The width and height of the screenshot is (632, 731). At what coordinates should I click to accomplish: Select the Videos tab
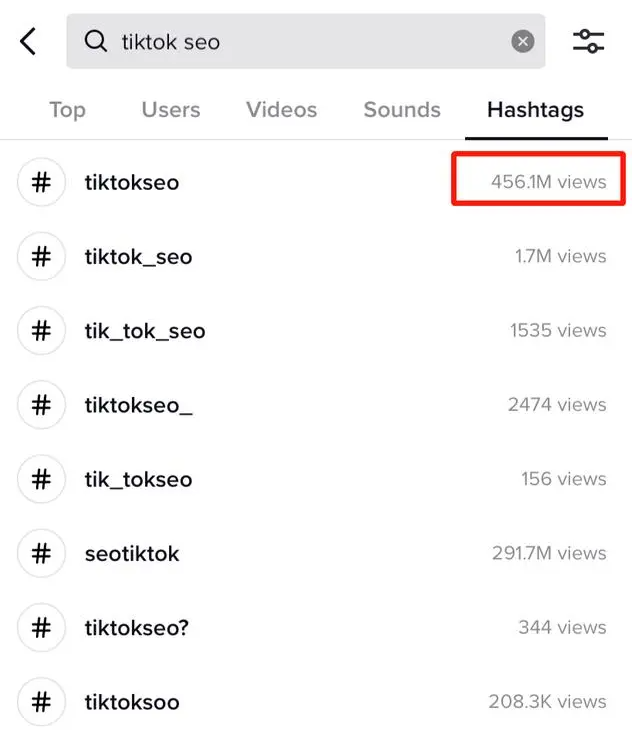pos(280,110)
